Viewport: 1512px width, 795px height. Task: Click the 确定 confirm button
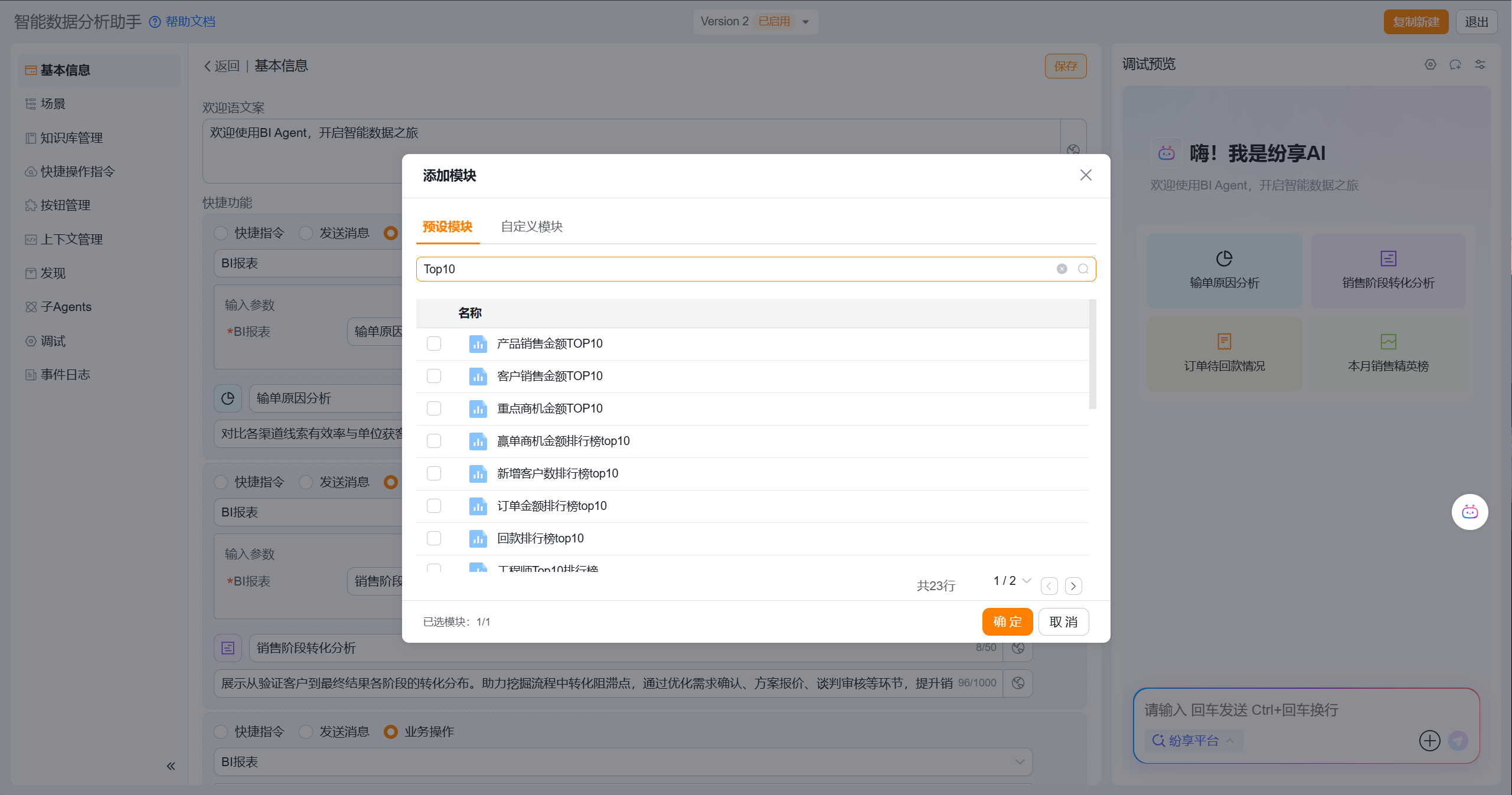point(1007,621)
